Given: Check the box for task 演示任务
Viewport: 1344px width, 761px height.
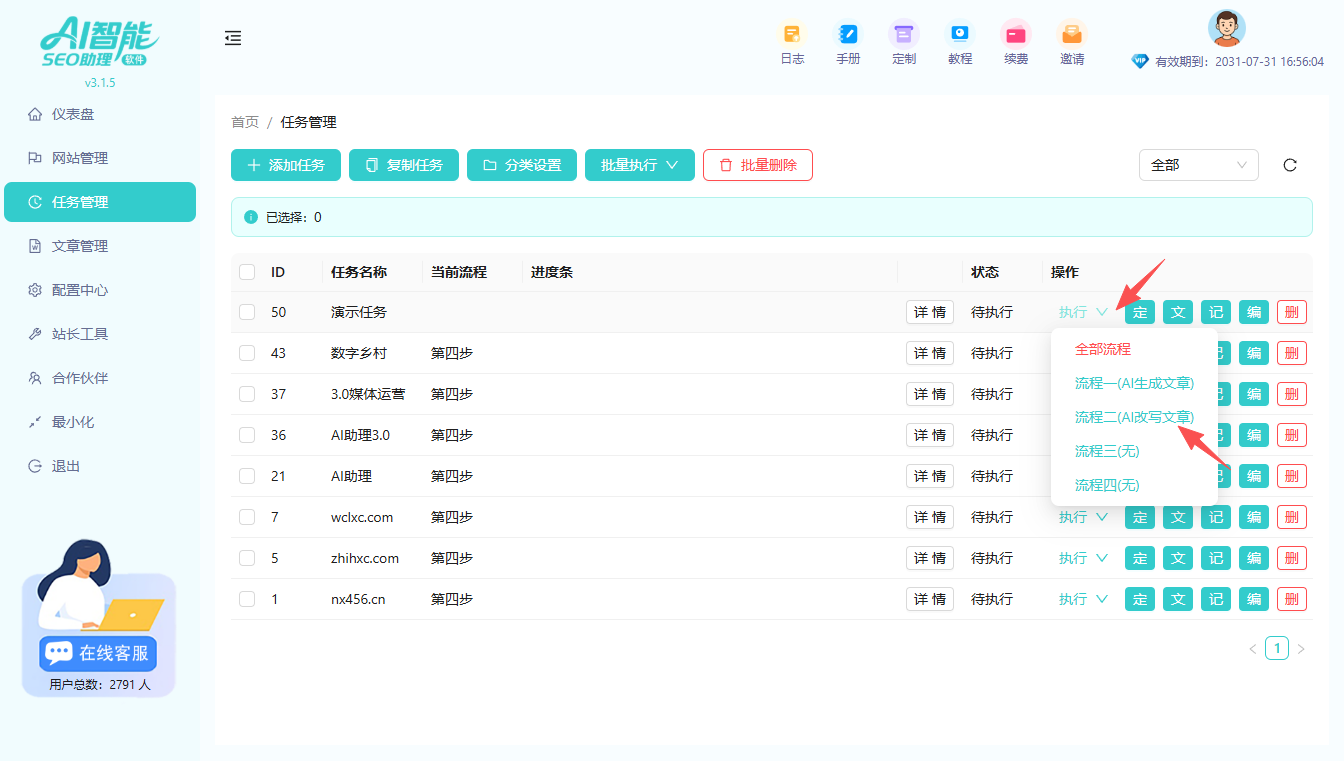Looking at the screenshot, I should click(x=247, y=312).
